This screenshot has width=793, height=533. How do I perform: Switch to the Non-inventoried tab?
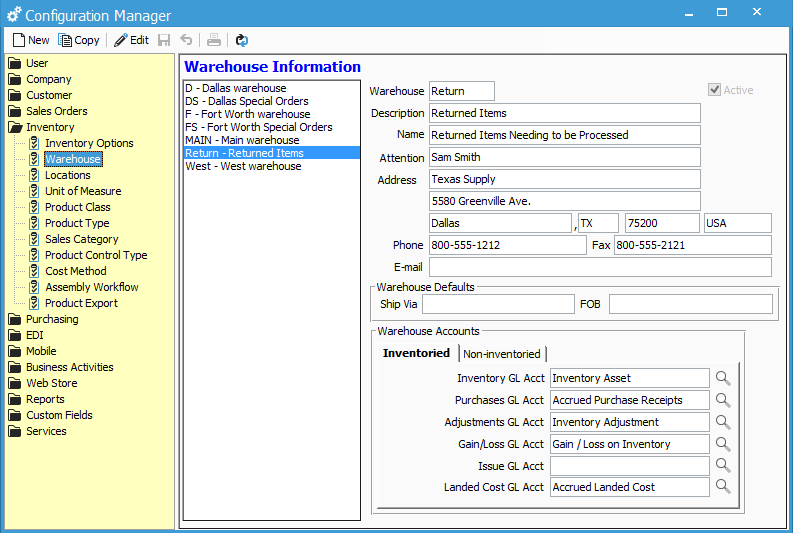[502, 354]
